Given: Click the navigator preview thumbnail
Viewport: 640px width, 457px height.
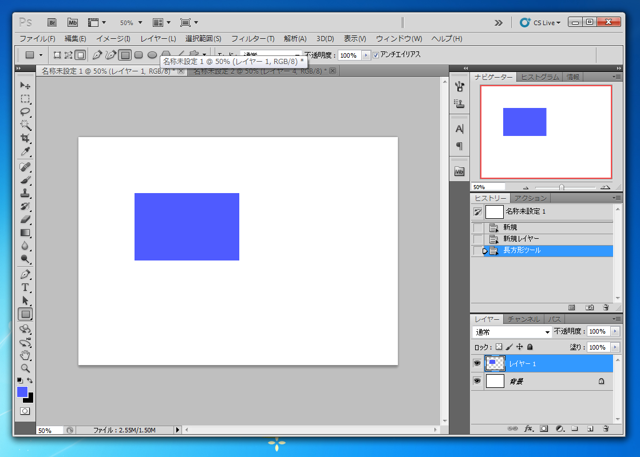Looking at the screenshot, I should pos(545,132).
